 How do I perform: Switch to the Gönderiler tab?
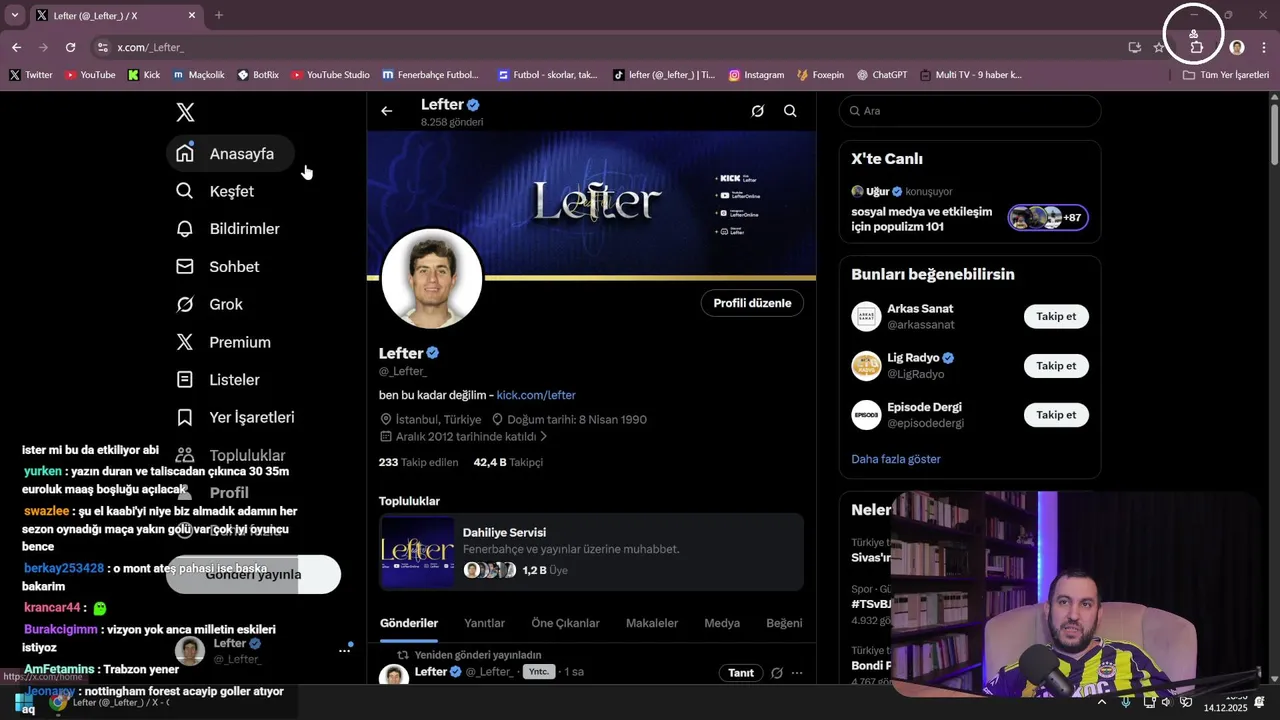coord(409,623)
